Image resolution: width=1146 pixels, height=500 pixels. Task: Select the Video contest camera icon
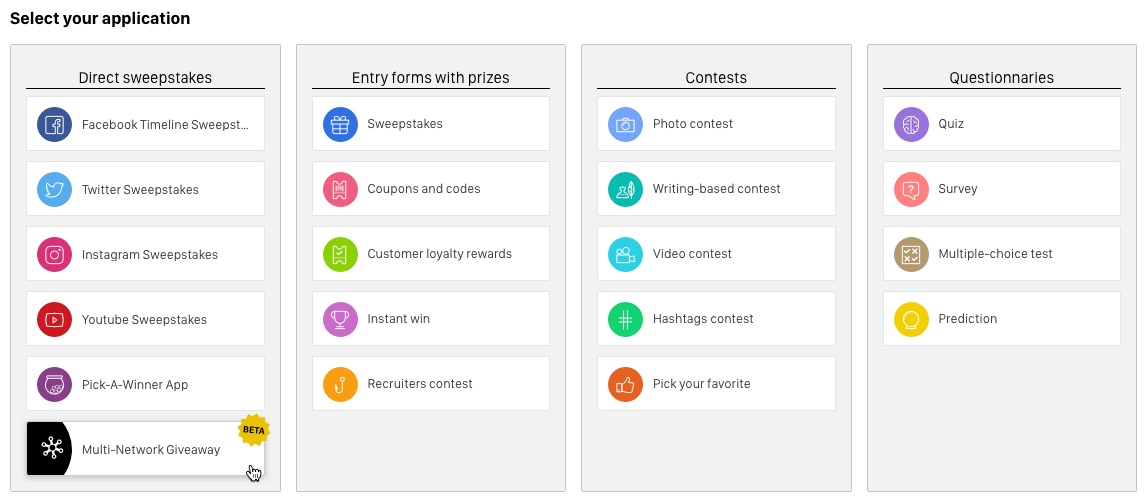click(x=626, y=254)
